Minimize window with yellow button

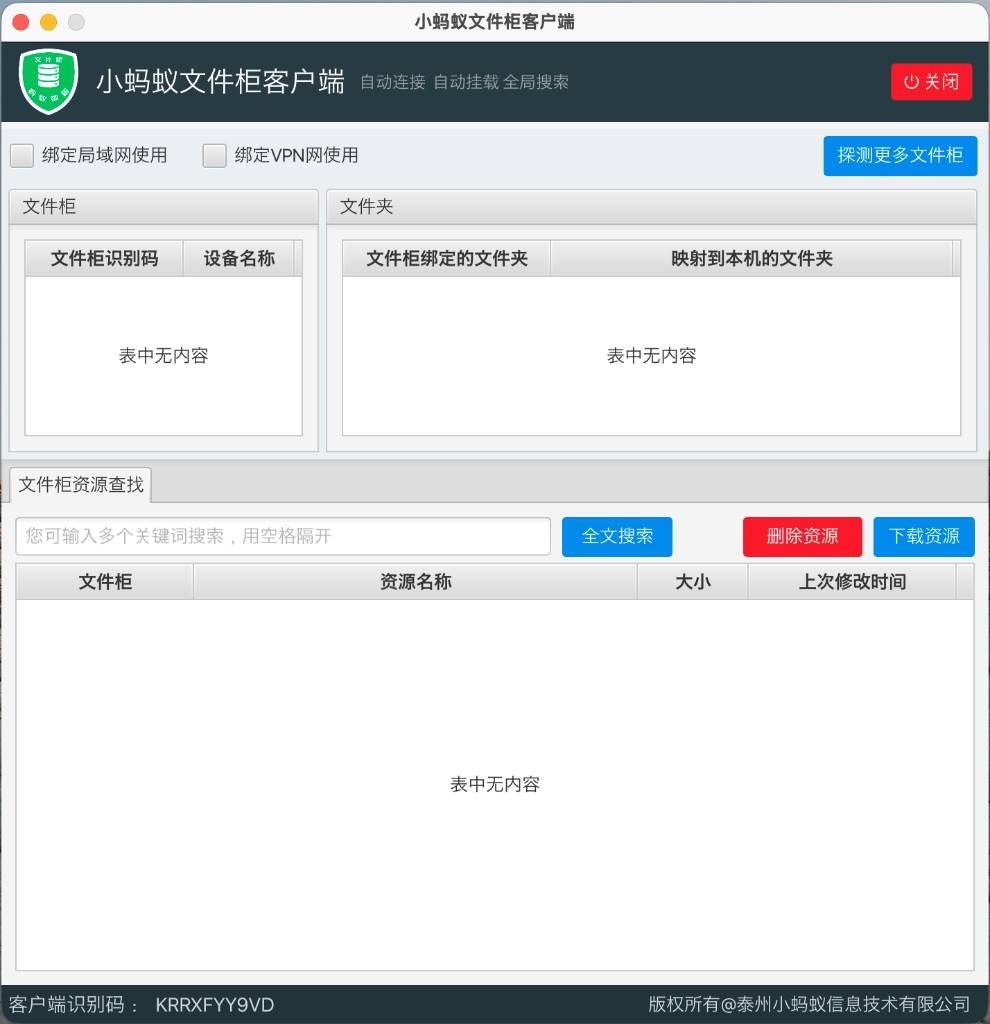48,22
